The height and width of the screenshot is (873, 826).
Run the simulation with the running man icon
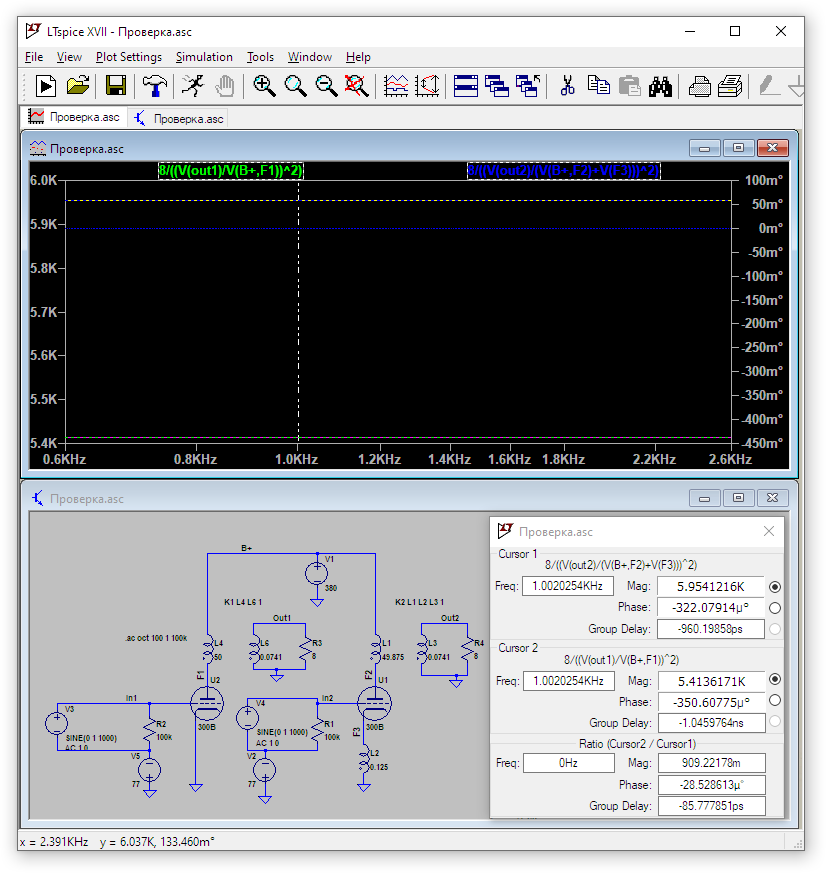pyautogui.click(x=193, y=86)
